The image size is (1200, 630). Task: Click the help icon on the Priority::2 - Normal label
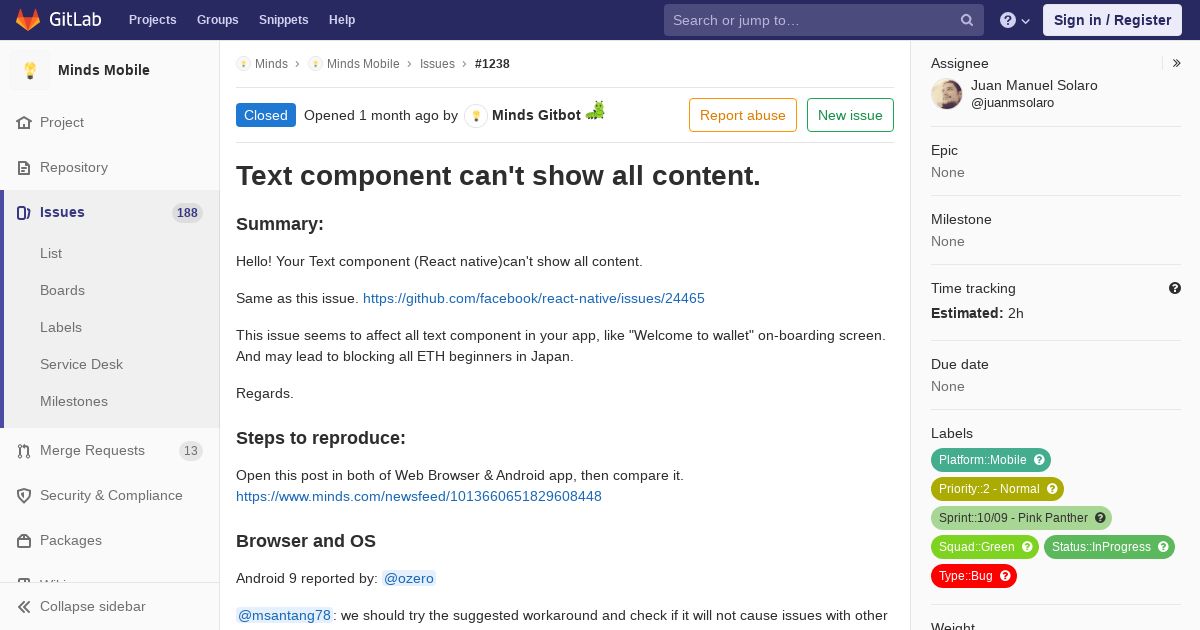1052,489
